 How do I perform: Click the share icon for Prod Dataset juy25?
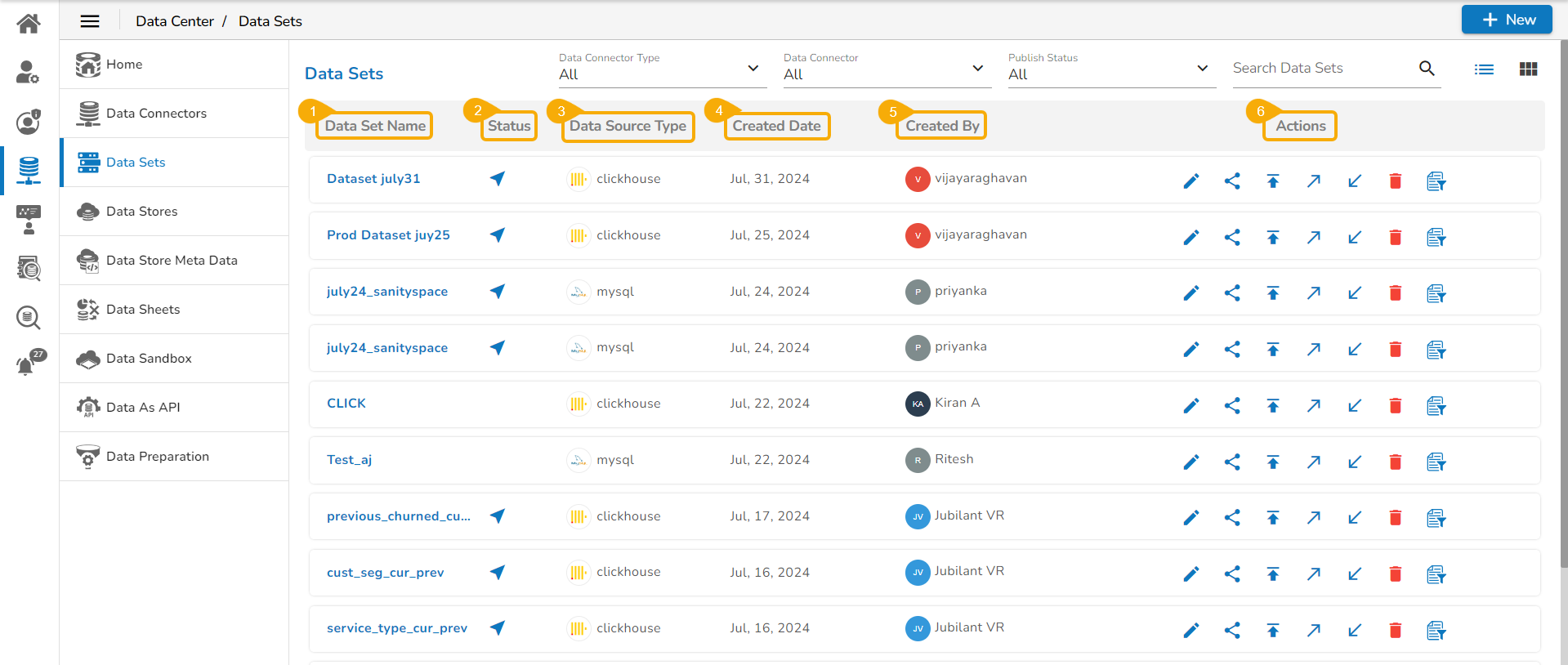[x=1232, y=237]
